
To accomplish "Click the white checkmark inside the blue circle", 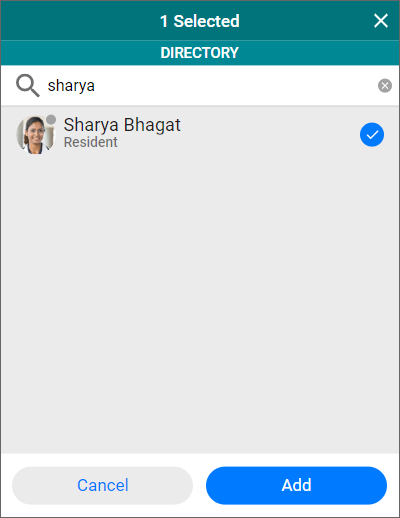I will pos(372,135).
